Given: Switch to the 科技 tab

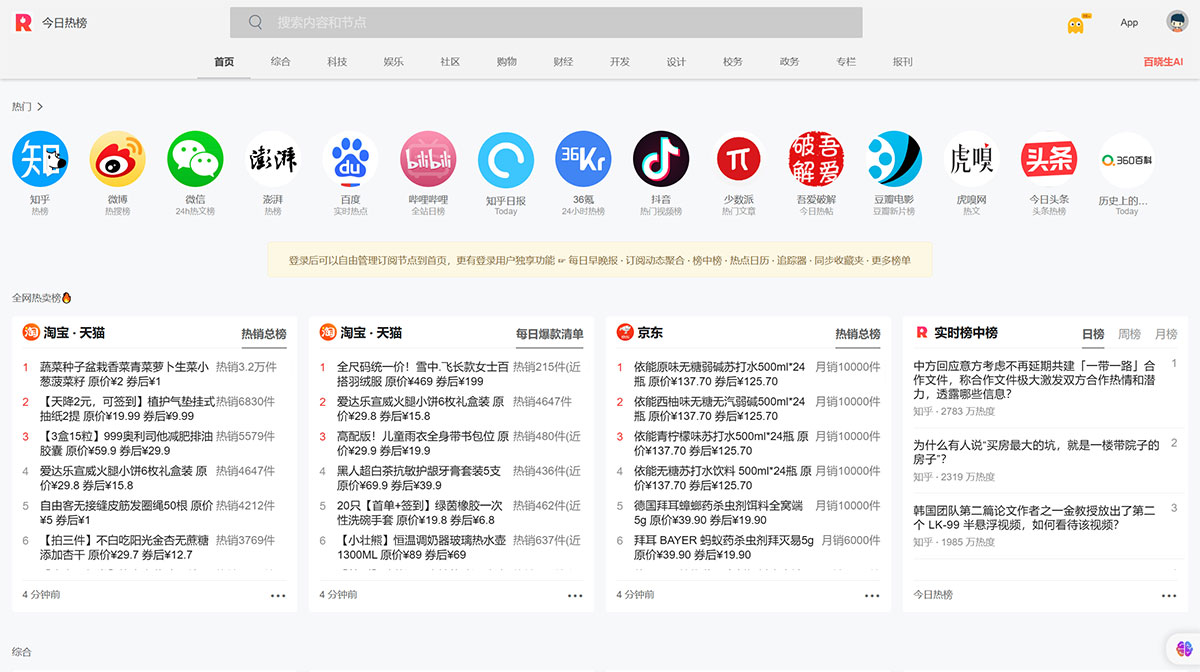Looking at the screenshot, I should coord(336,61).
